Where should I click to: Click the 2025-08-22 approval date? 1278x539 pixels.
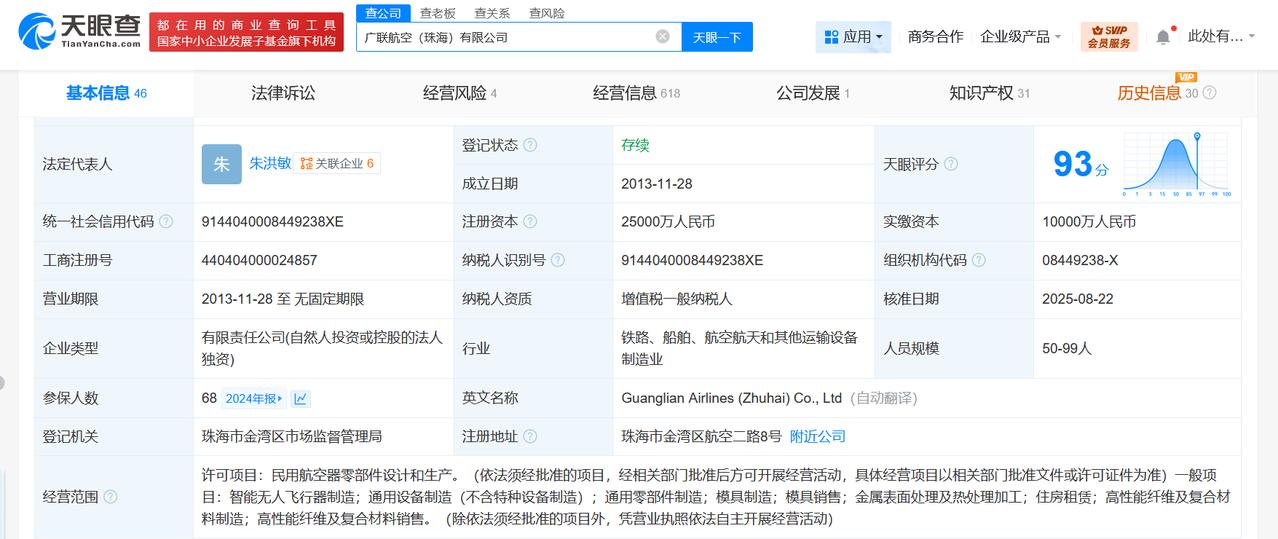1078,299
